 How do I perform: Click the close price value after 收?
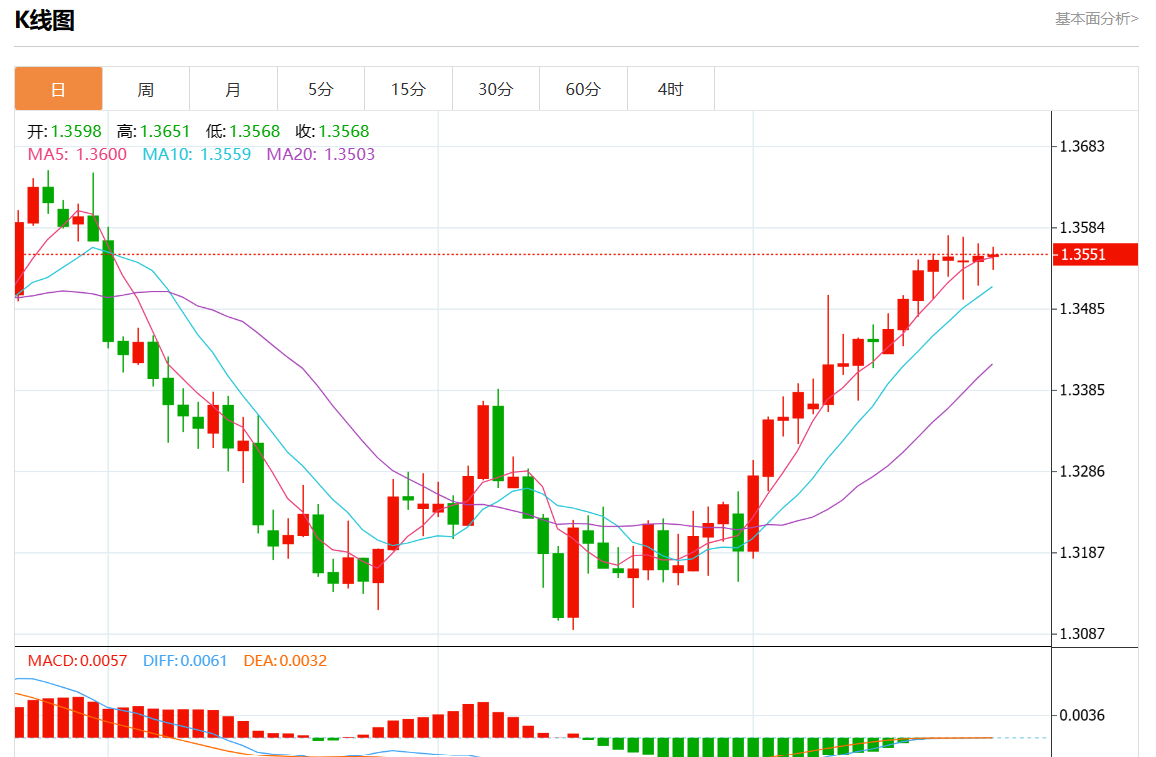[x=344, y=131]
